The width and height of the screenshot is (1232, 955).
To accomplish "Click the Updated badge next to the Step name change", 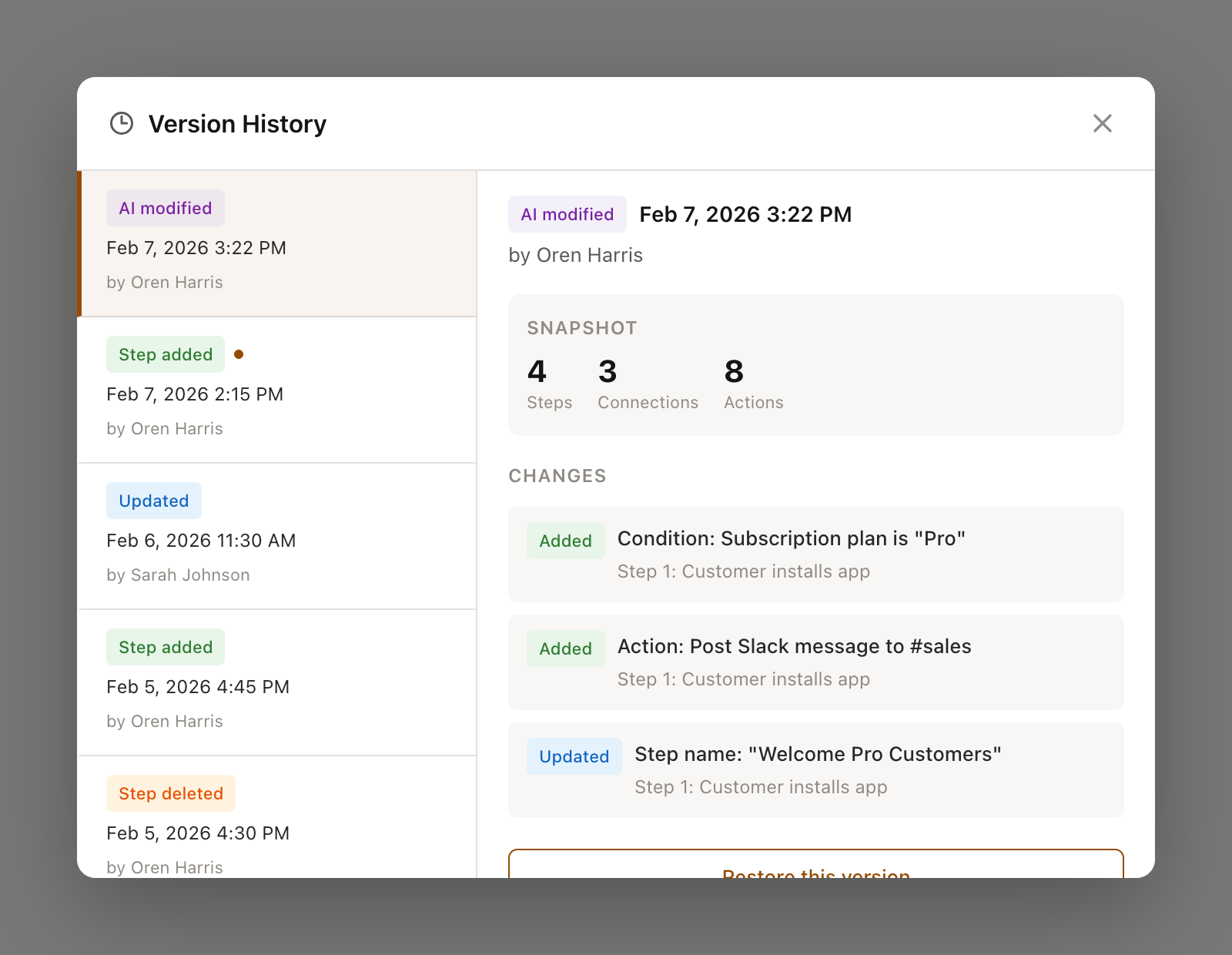I will (574, 756).
